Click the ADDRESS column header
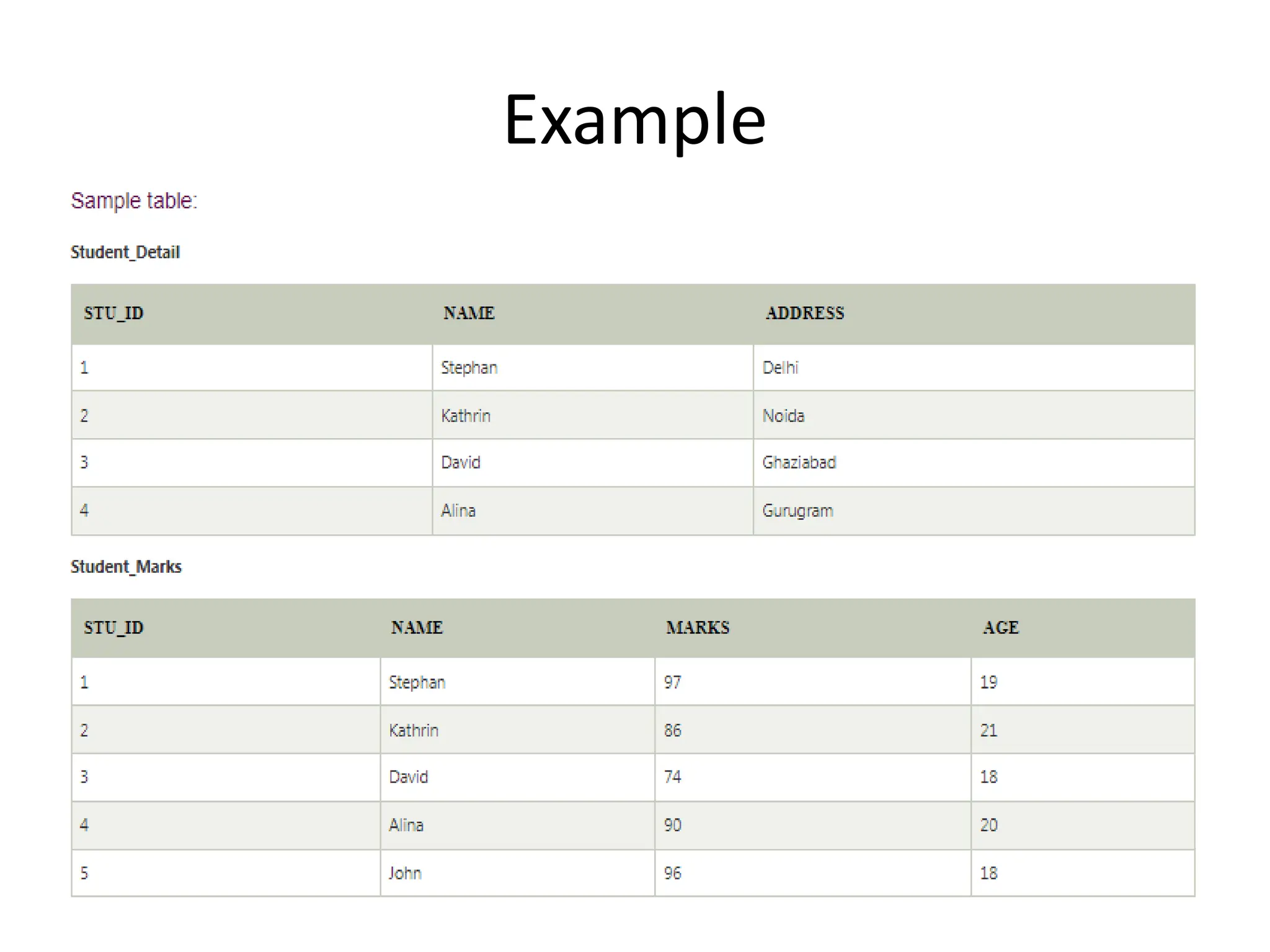 coord(805,313)
